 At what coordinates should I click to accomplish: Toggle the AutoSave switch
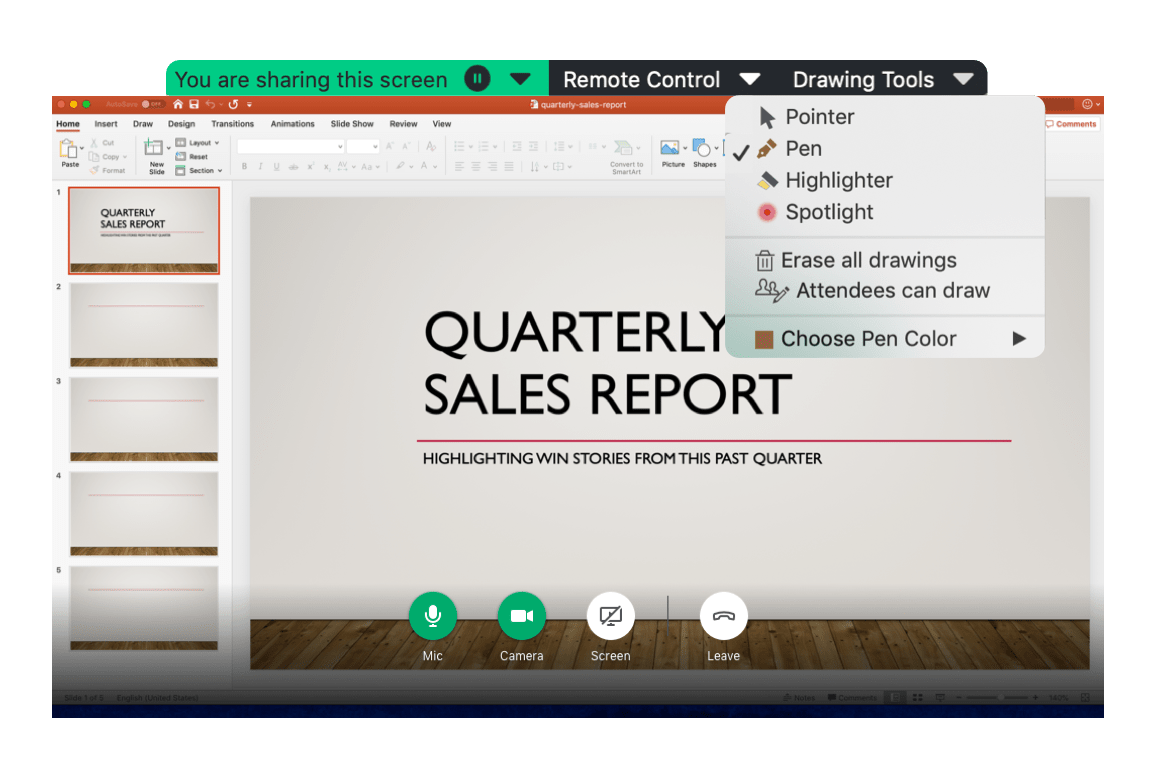point(152,104)
